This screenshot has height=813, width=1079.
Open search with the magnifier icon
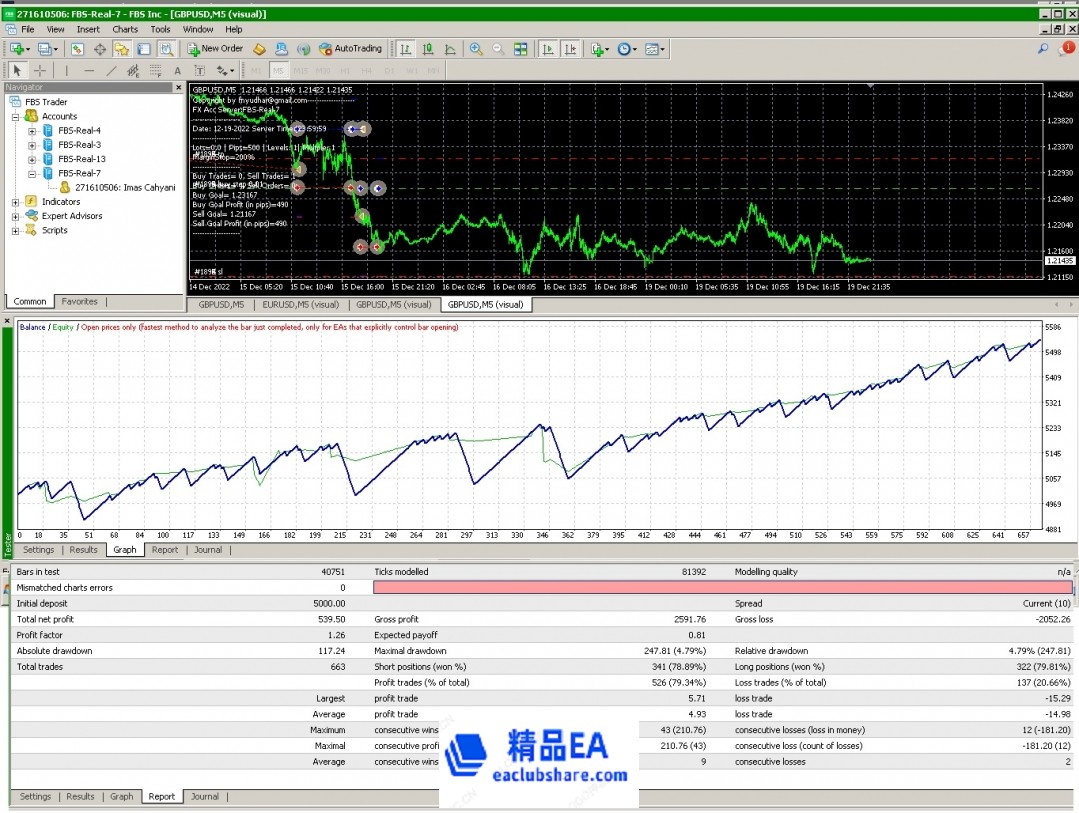point(1043,48)
